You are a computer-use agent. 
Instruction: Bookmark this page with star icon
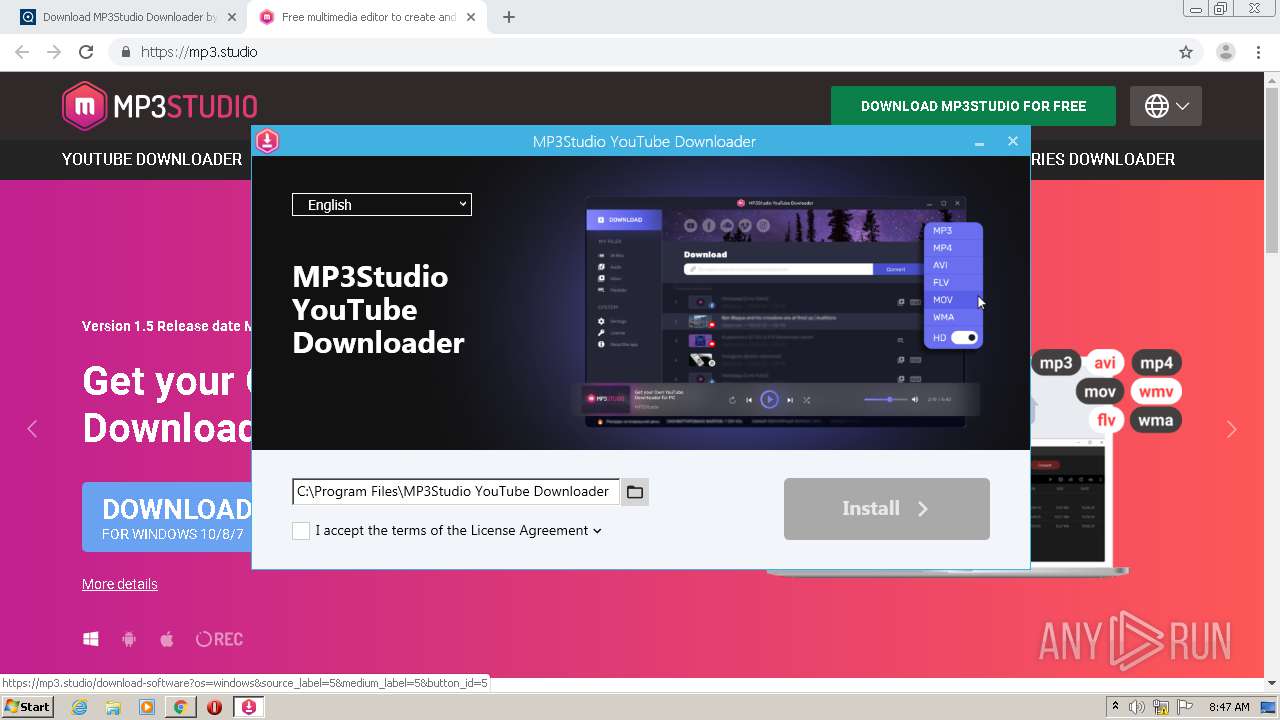1186,52
